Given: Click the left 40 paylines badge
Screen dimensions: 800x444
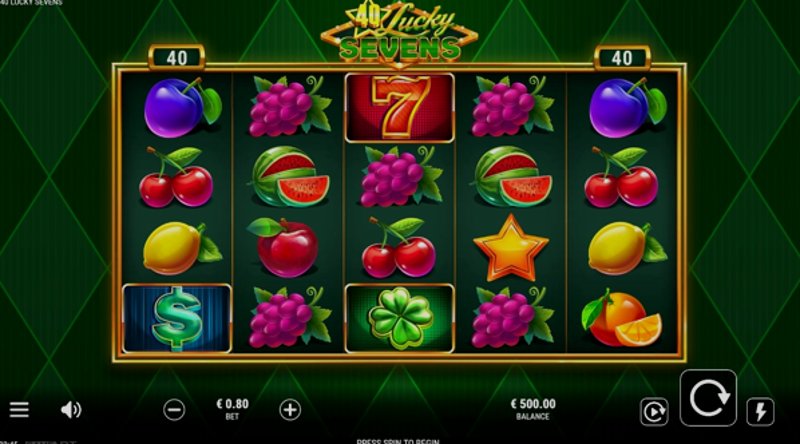Looking at the screenshot, I should point(177,58).
